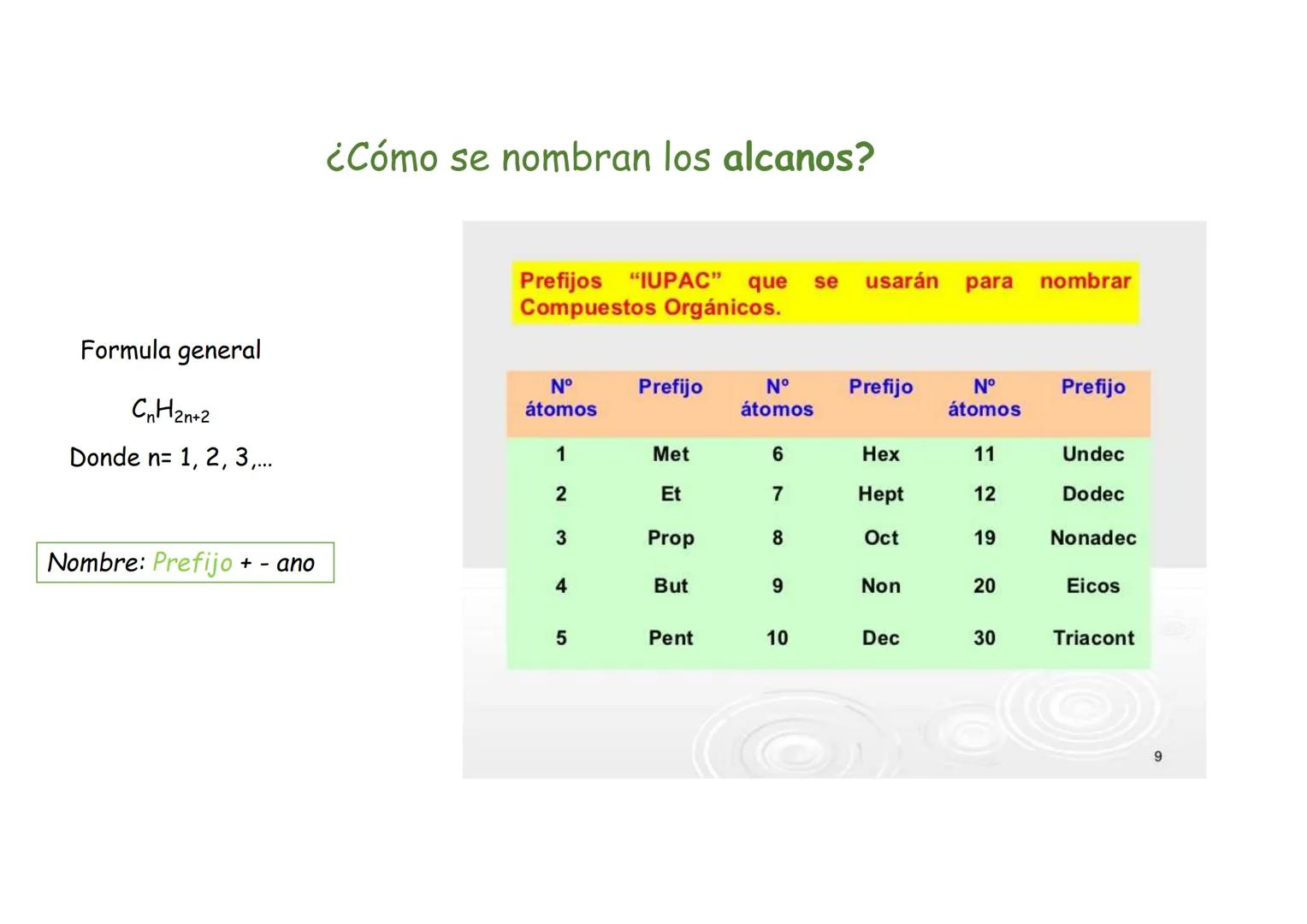Select the yellow IUPAC prefixes header box
1307x924 pixels.
[x=825, y=293]
